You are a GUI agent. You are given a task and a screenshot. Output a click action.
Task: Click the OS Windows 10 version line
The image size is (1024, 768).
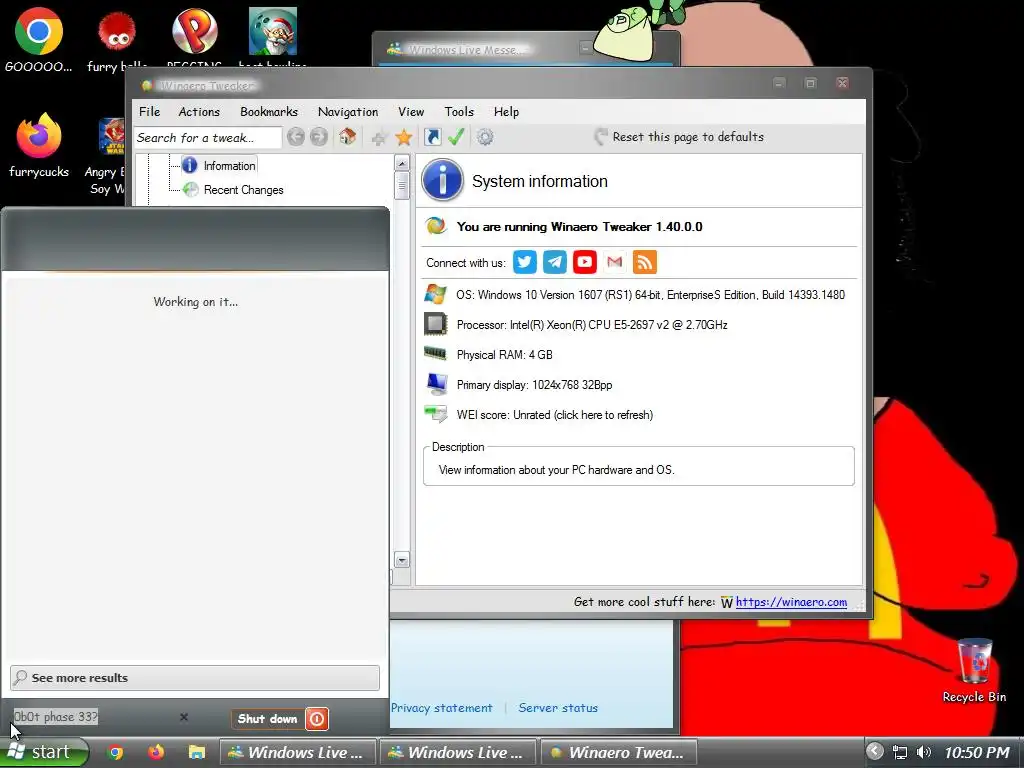[650, 295]
